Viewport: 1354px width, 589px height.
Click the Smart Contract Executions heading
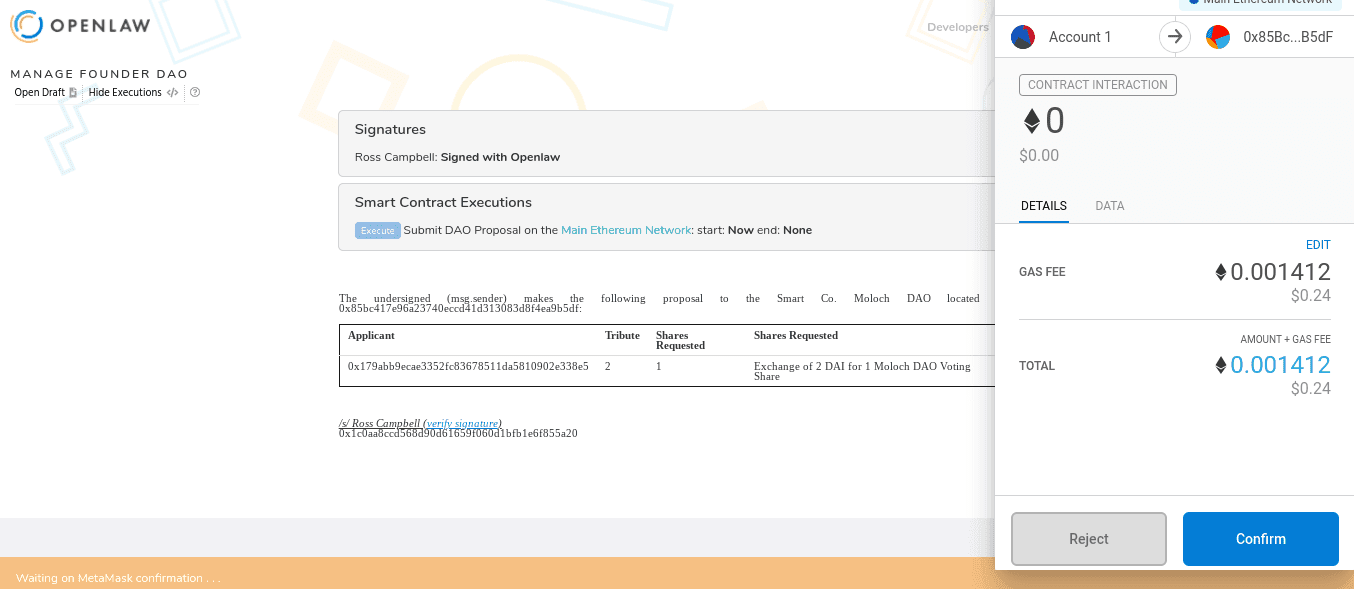pyautogui.click(x=443, y=202)
